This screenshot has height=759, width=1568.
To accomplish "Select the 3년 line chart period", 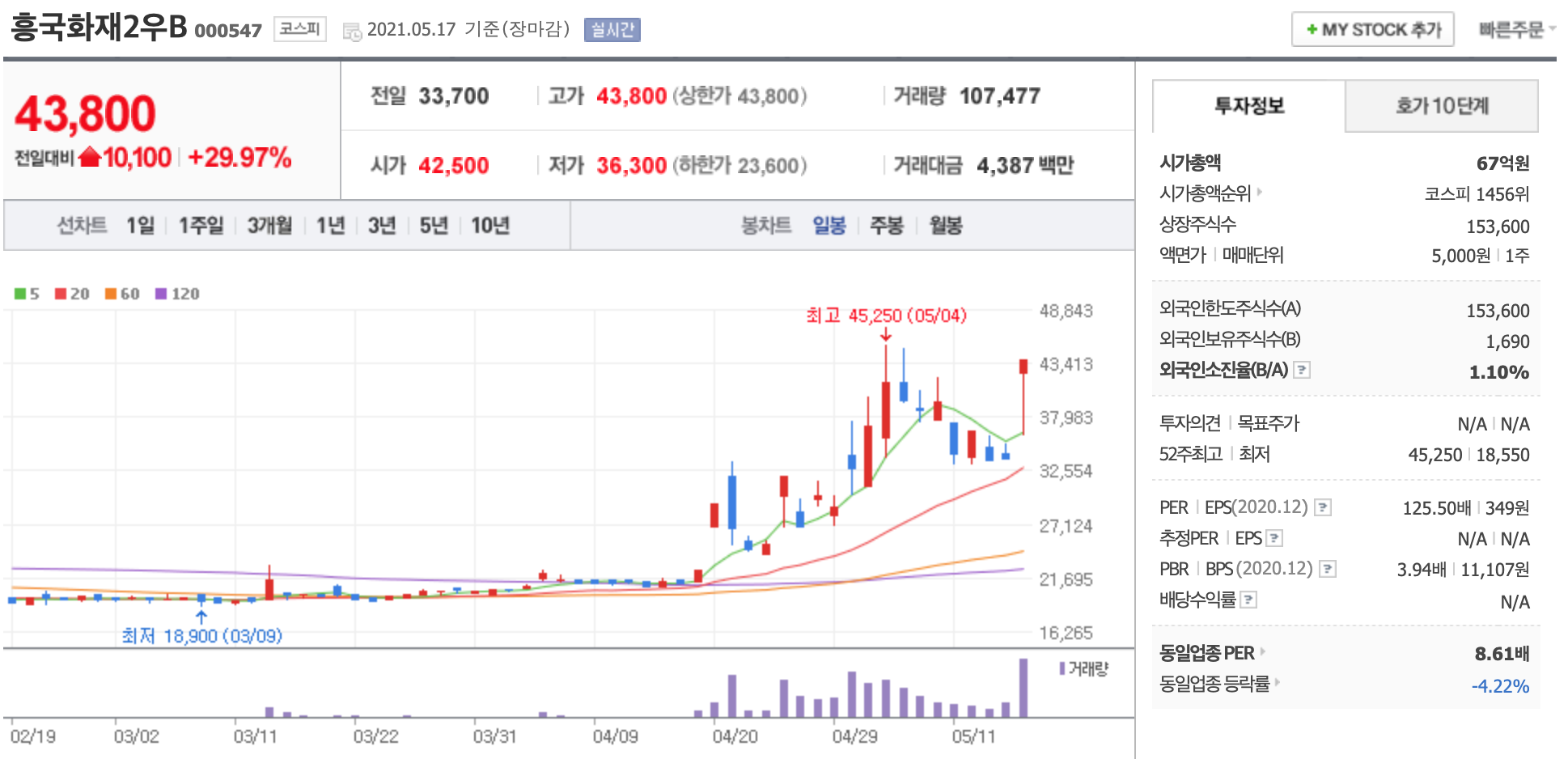I will pos(382,225).
